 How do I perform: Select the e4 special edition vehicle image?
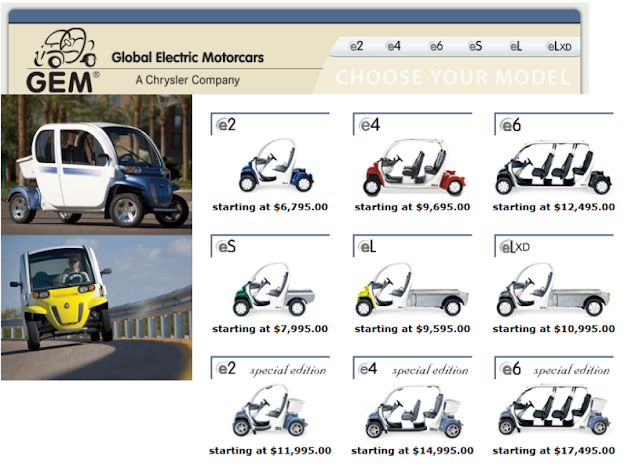pos(414,412)
